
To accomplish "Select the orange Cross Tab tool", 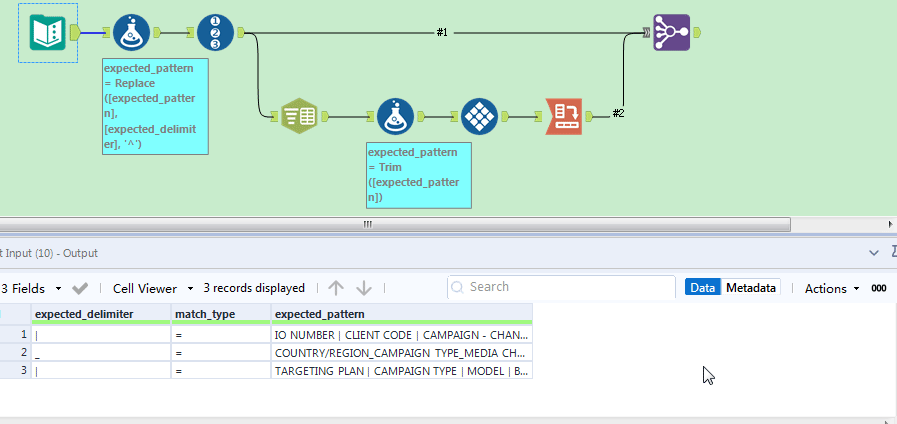I will pyautogui.click(x=563, y=116).
